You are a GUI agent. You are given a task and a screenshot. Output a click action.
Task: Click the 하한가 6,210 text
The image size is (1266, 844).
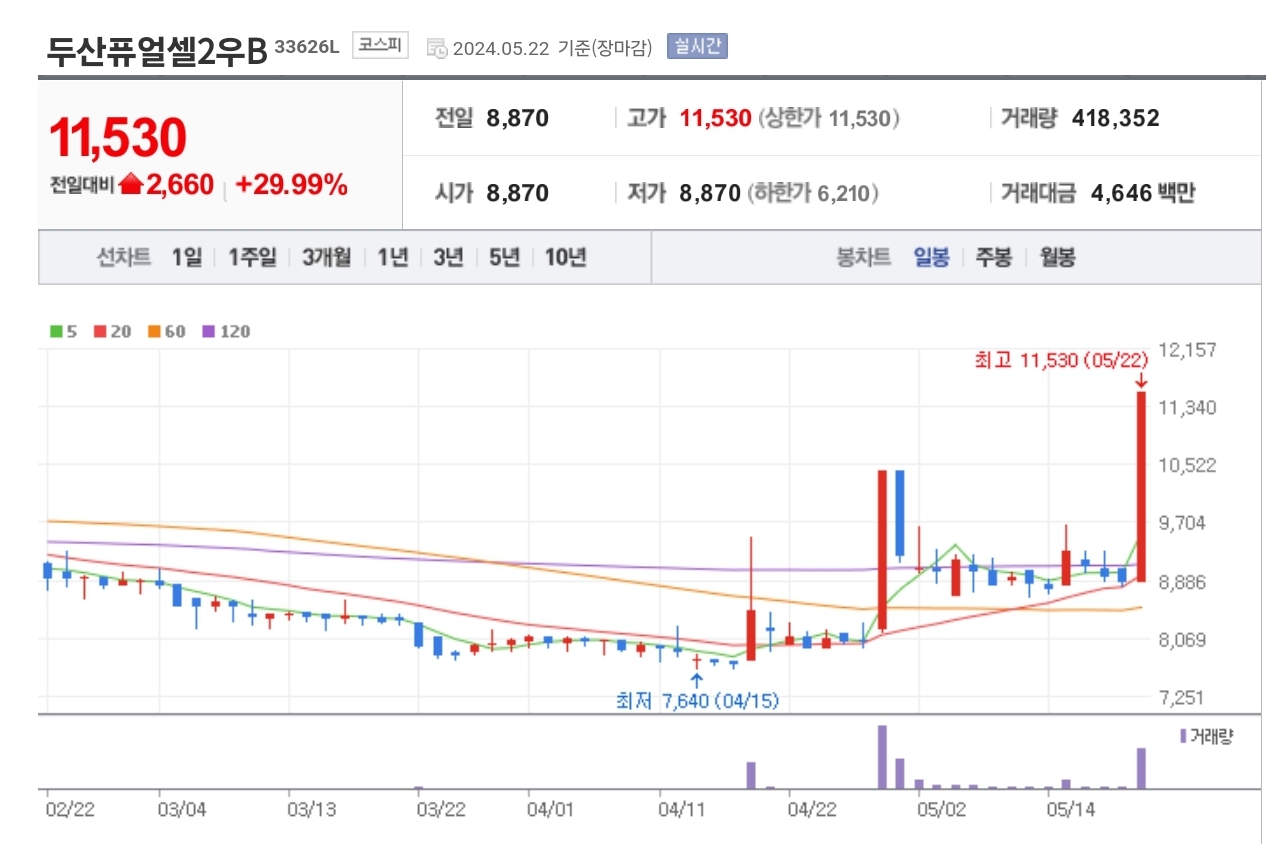(x=812, y=193)
